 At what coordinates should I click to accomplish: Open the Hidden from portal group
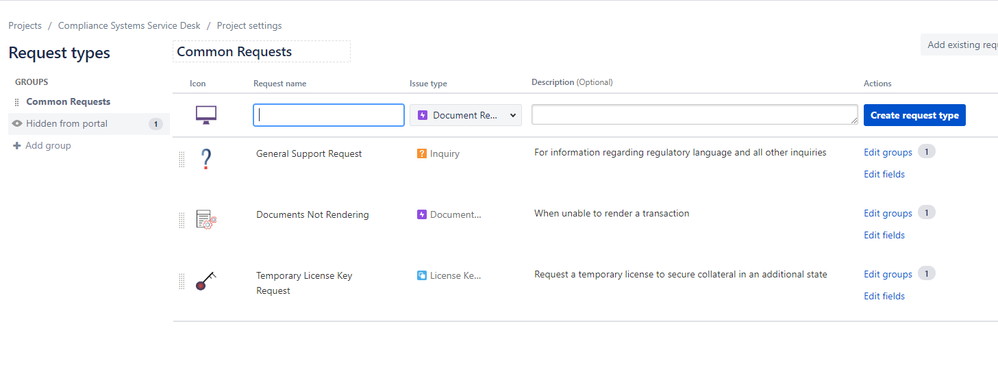[88, 123]
